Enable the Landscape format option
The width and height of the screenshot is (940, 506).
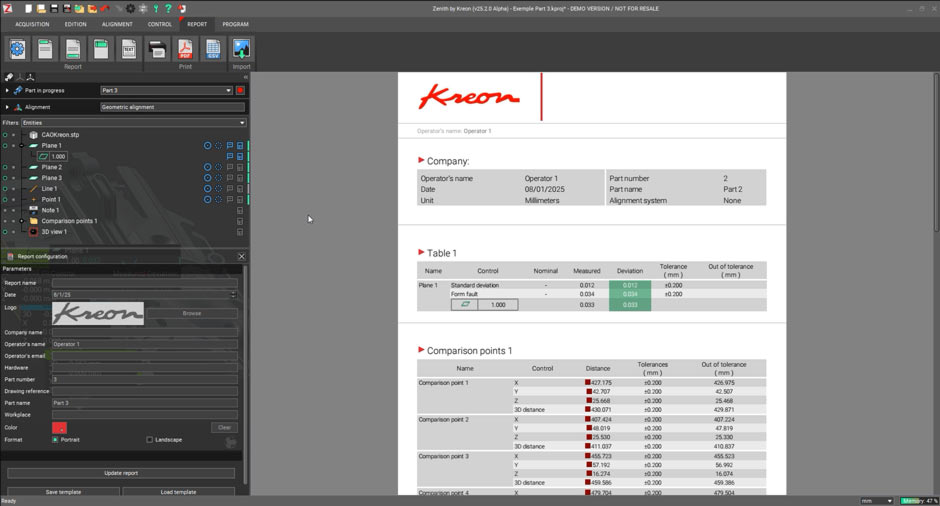pyautogui.click(x=150, y=439)
